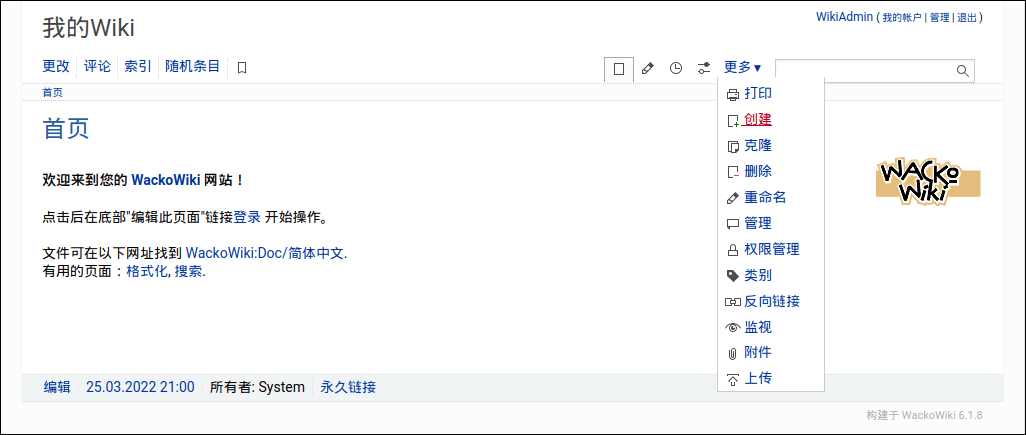Screen dimensions: 1026x435
Task: Choose 删除 (delete) from the menu
Action: click(x=757, y=172)
